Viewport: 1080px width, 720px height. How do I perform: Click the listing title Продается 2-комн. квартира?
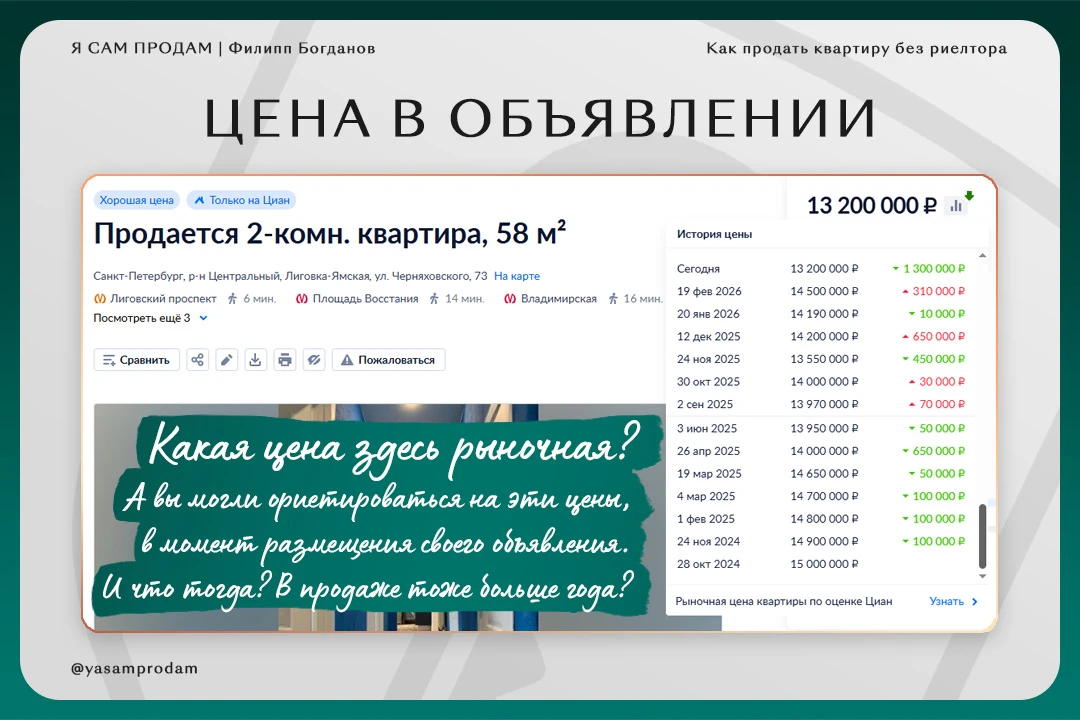(330, 234)
